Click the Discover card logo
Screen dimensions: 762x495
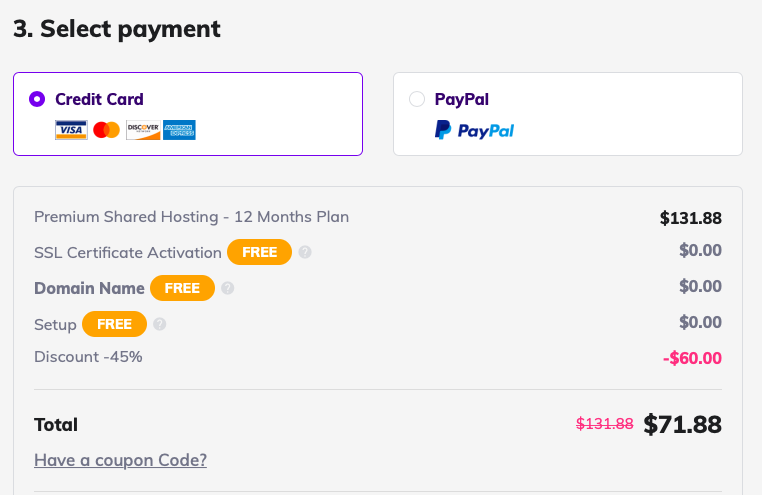[143, 130]
